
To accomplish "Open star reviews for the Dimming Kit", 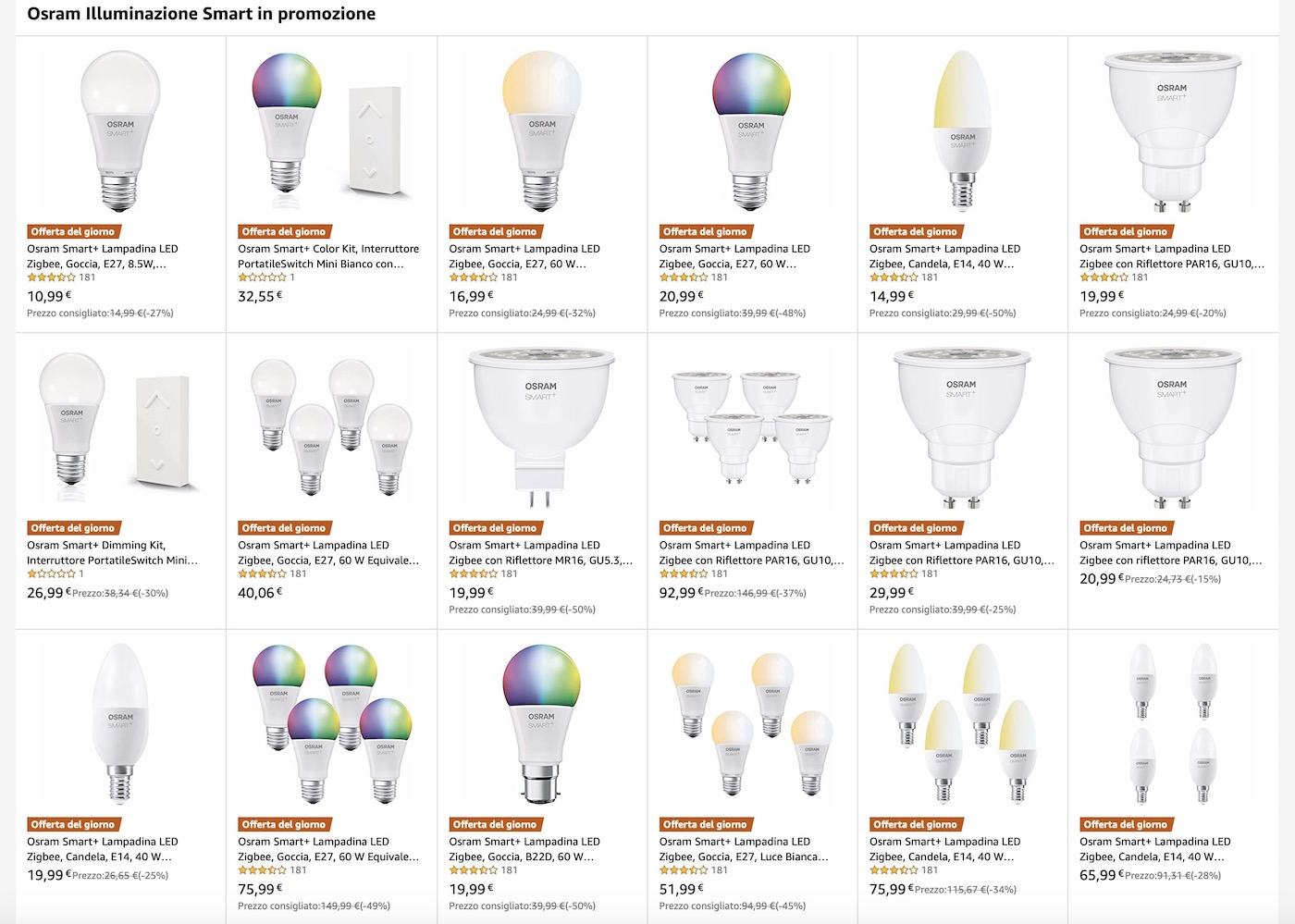I will [x=51, y=574].
